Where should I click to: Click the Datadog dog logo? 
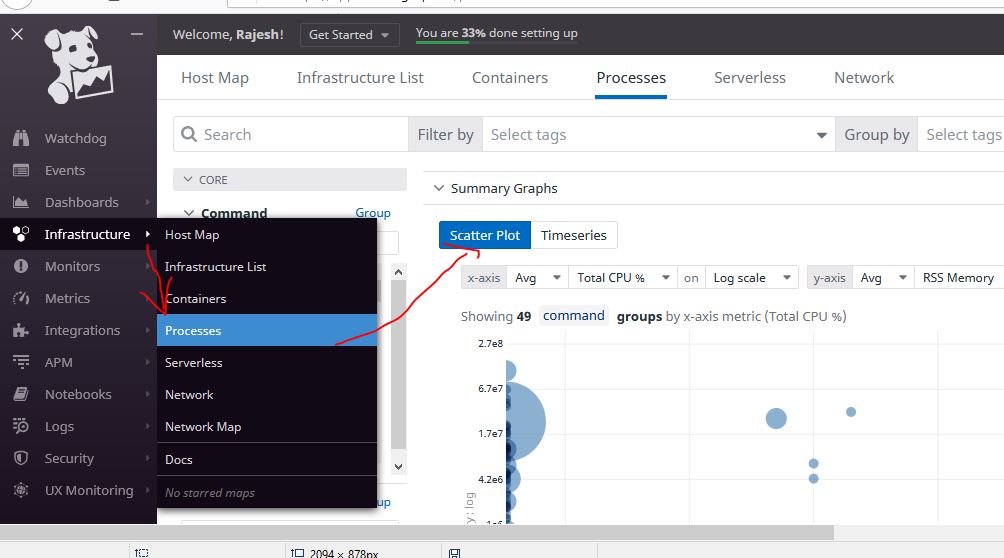(78, 67)
